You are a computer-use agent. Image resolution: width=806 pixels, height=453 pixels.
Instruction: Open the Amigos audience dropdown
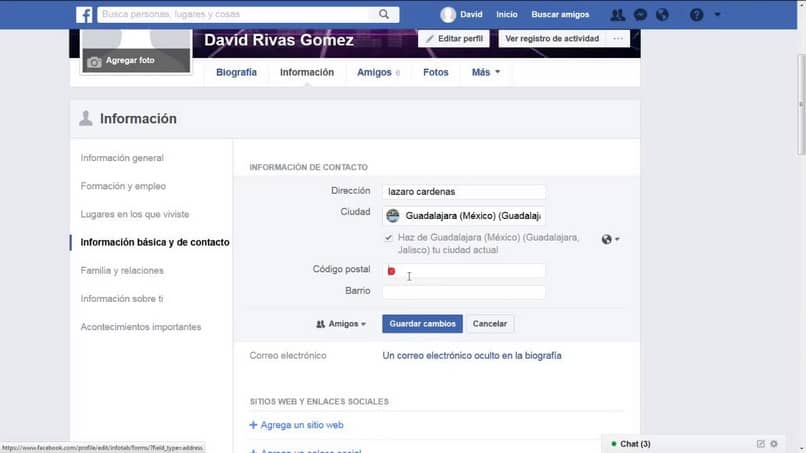(x=341, y=324)
